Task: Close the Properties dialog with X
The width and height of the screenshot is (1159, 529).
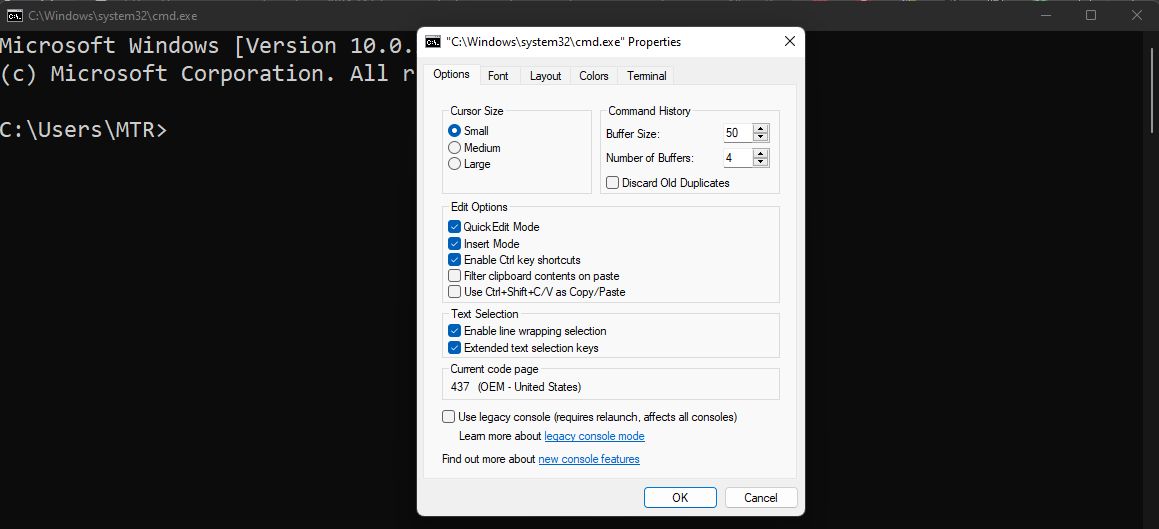Action: pos(789,42)
